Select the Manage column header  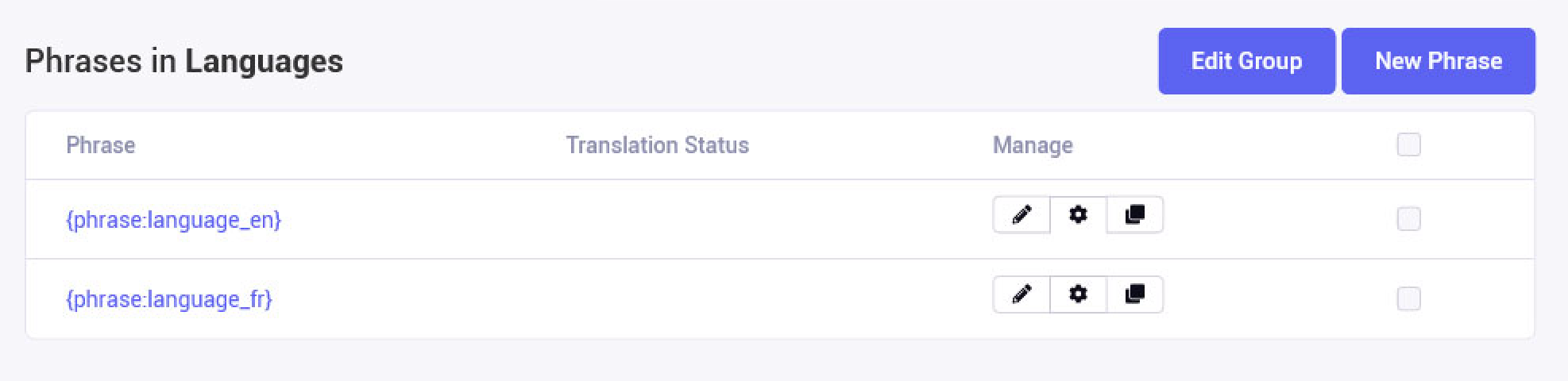pos(1033,145)
